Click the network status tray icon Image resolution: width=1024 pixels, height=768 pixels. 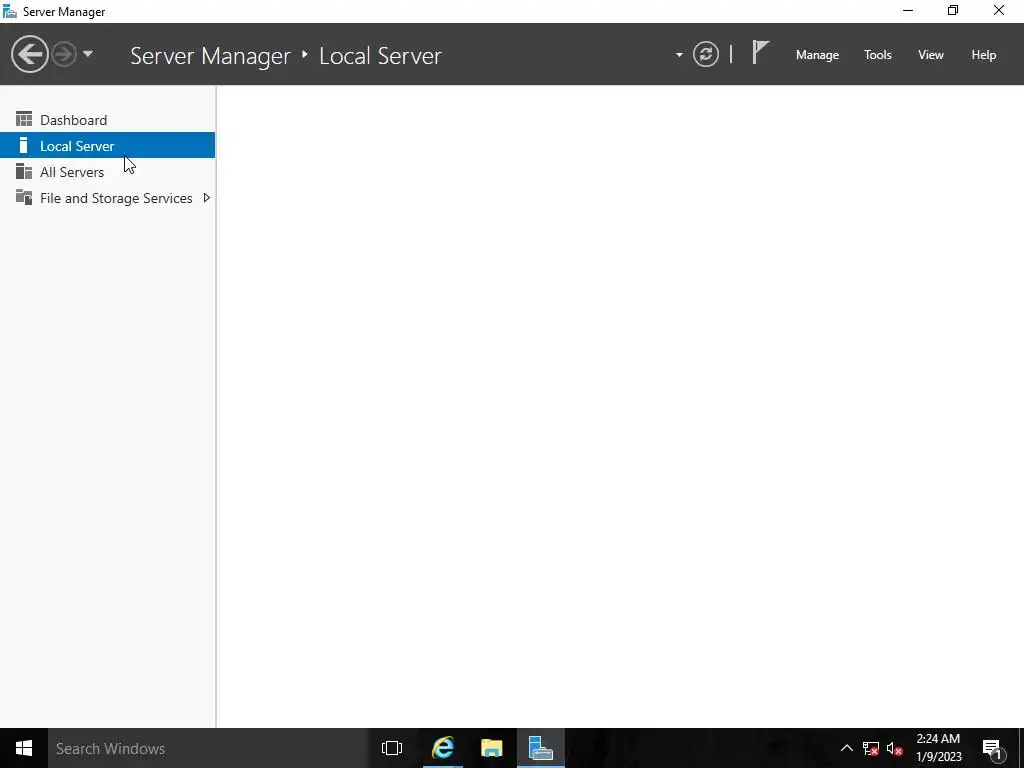871,748
